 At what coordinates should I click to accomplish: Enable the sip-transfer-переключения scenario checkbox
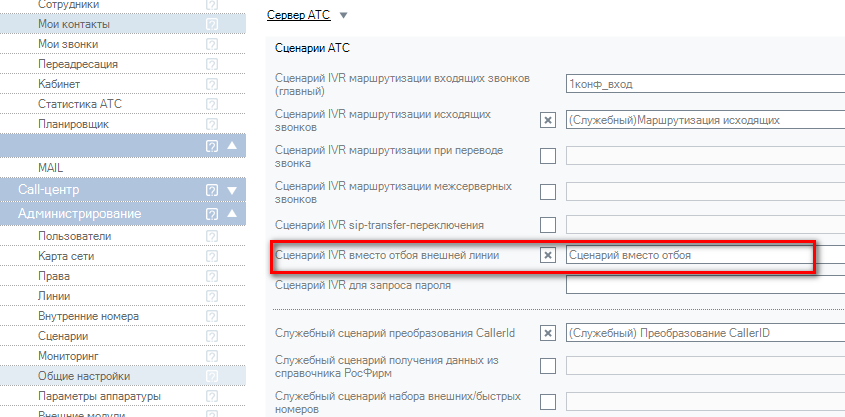point(547,224)
